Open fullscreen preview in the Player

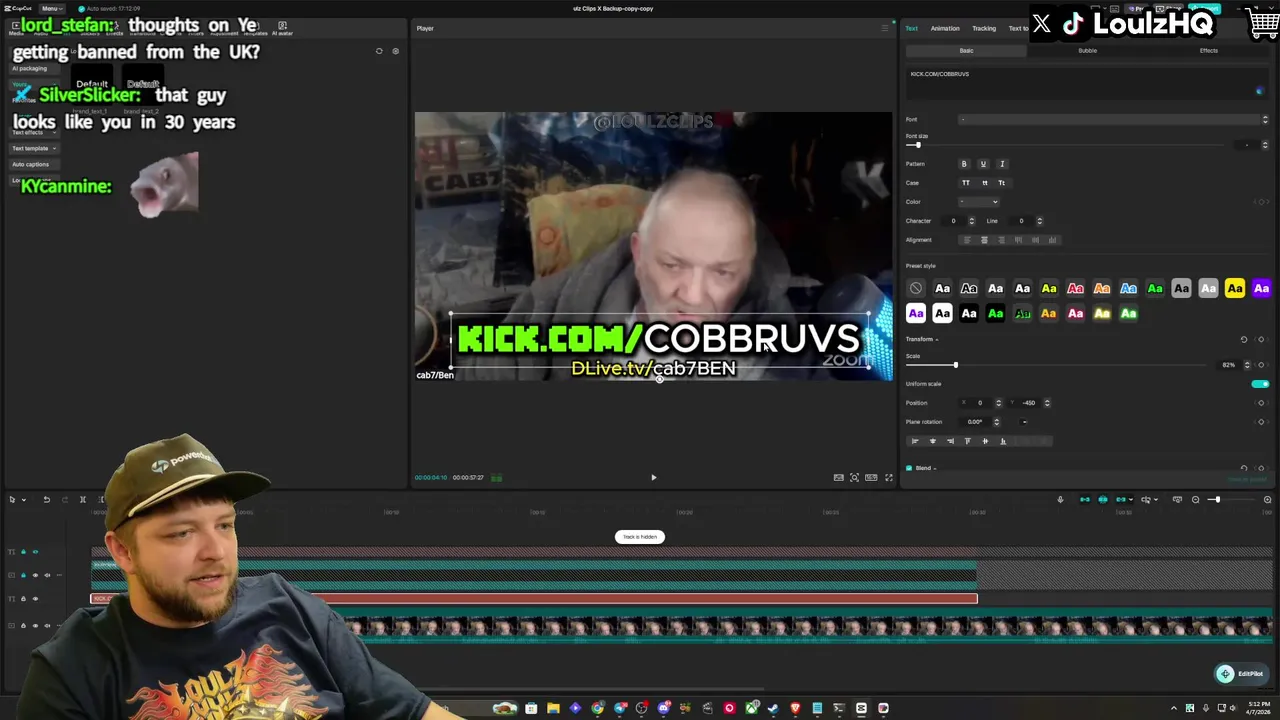[889, 478]
